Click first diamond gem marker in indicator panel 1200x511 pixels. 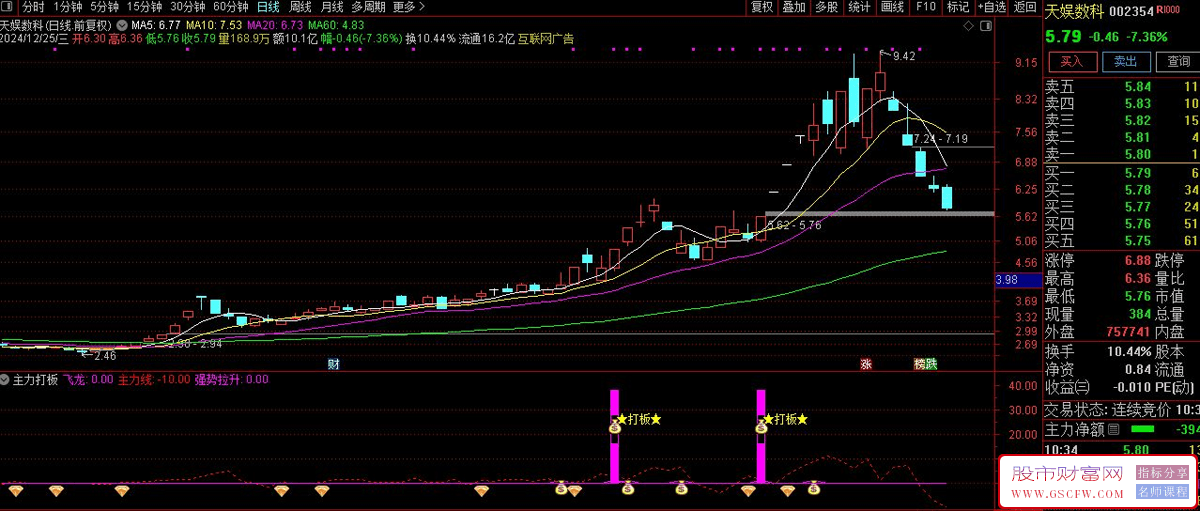pyautogui.click(x=17, y=489)
